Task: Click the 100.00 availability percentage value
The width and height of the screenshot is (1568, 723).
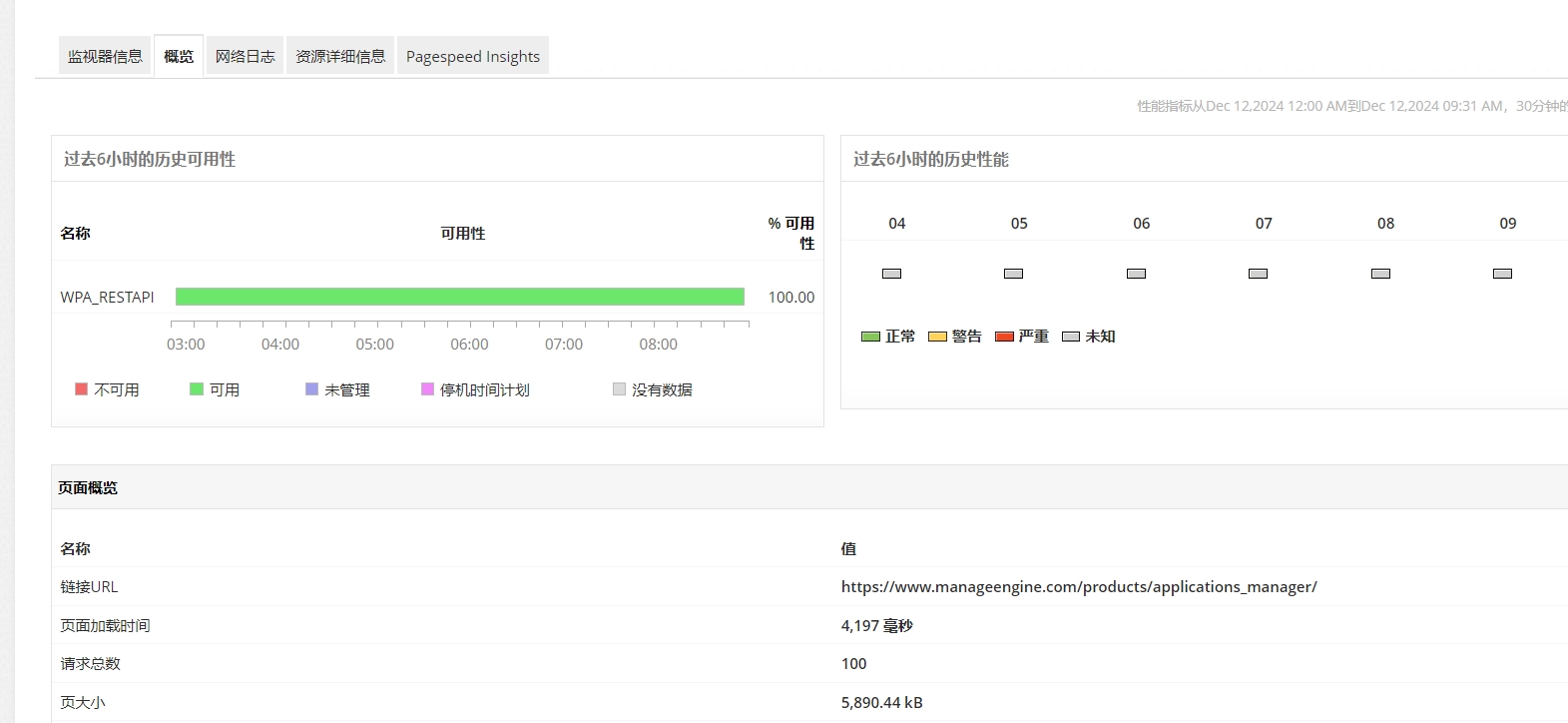Action: coord(791,297)
